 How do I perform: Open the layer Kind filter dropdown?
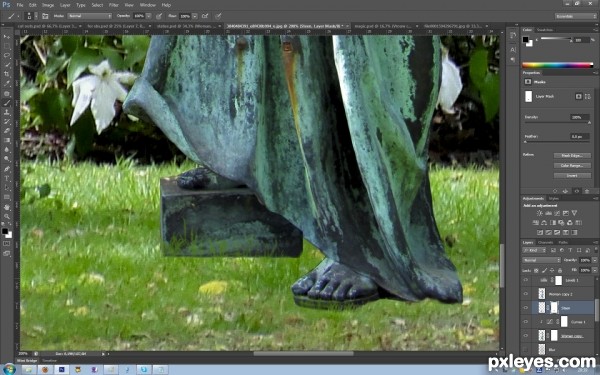[x=535, y=250]
